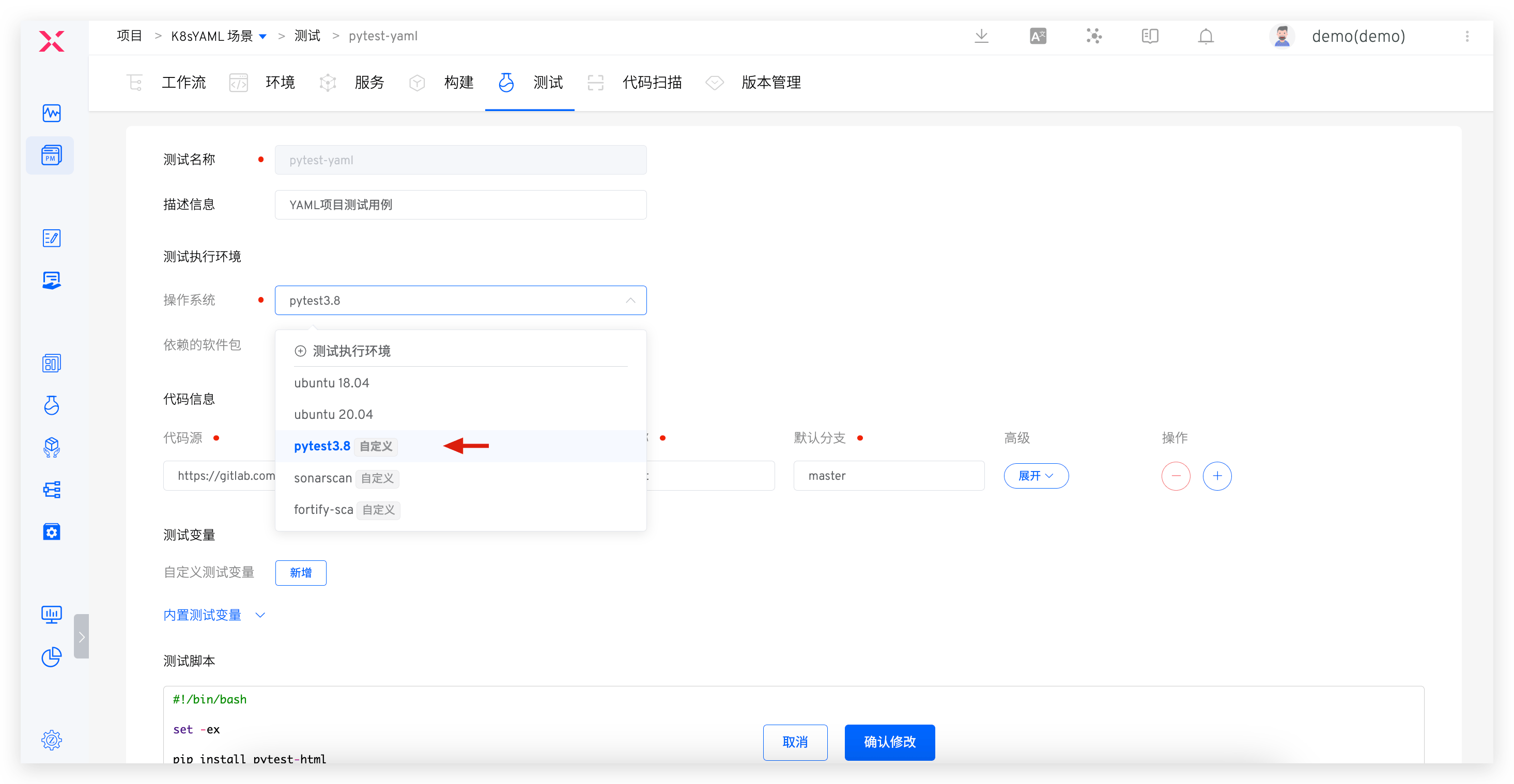
Task: Open the dashboard panels sidebar icon
Action: [x=51, y=363]
